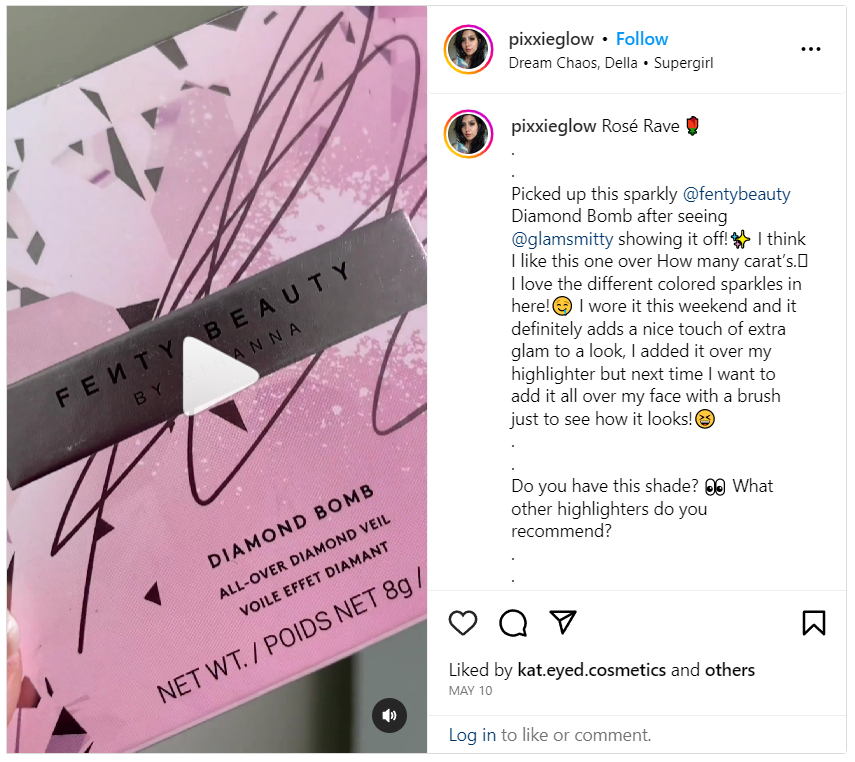
Task: Open the three-dot more options menu
Action: tap(811, 49)
